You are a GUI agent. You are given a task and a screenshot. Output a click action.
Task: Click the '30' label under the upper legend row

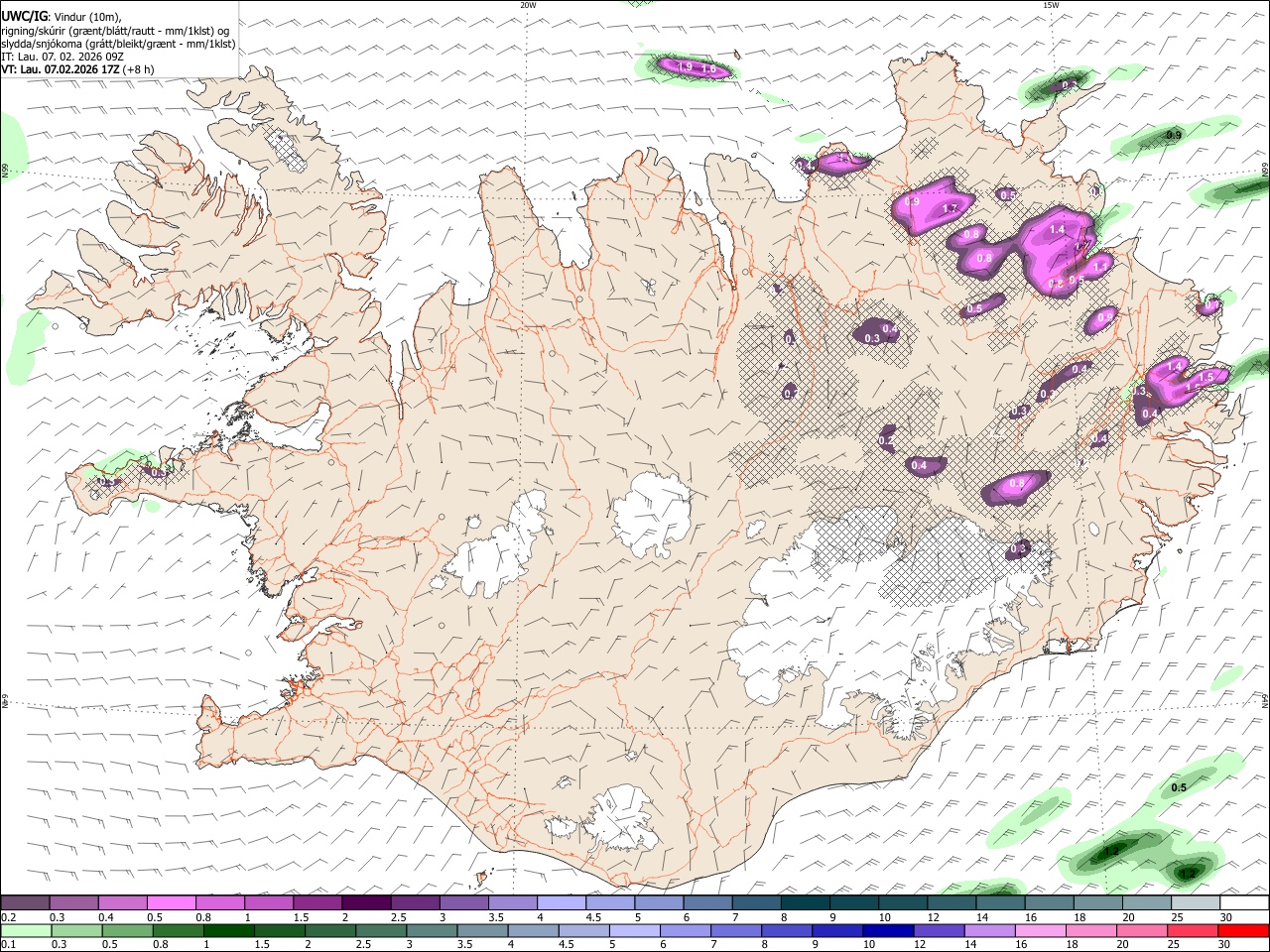pos(1226,917)
